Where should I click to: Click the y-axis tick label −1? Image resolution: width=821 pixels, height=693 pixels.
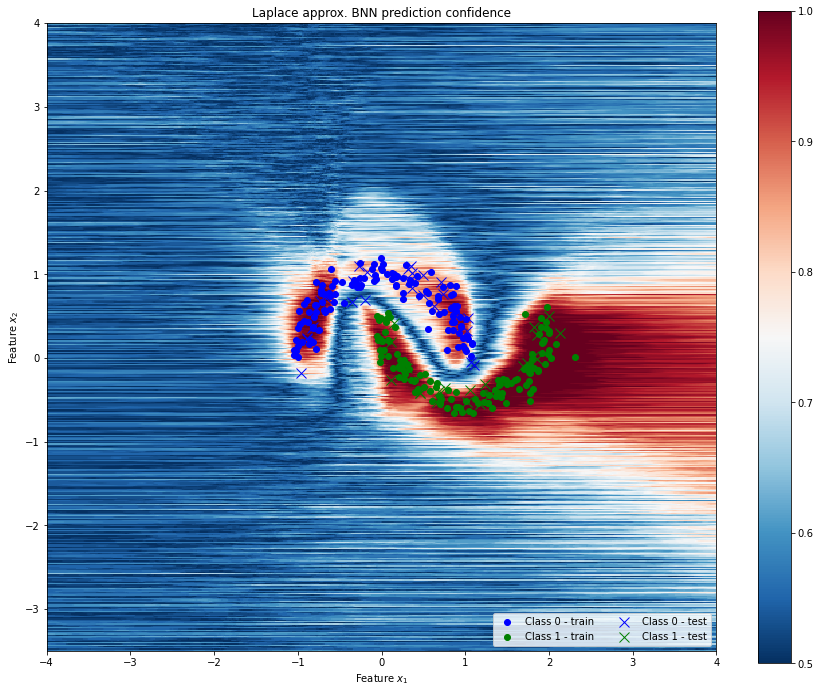[x=33, y=442]
